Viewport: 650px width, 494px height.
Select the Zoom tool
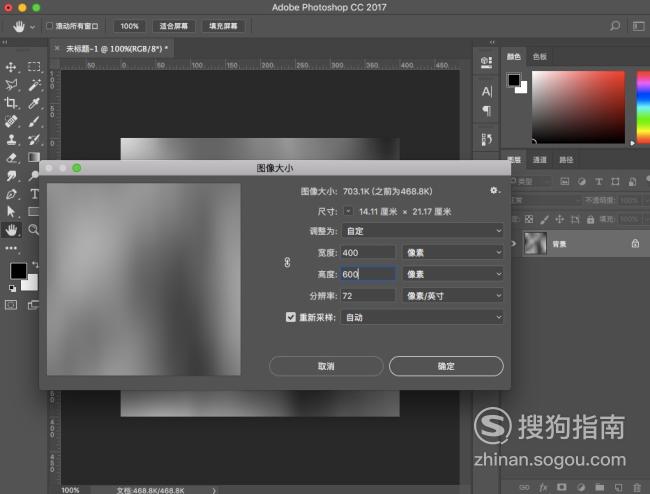[x=33, y=230]
